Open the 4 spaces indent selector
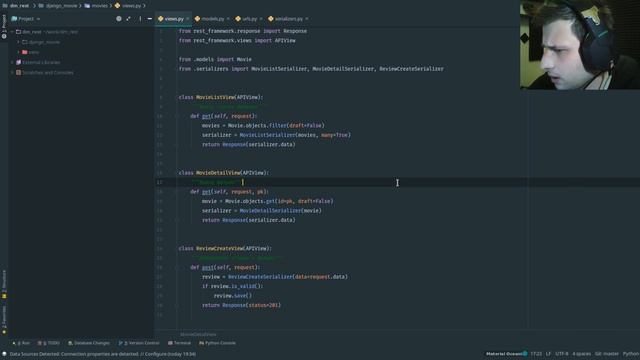The height and width of the screenshot is (360, 640). (x=582, y=354)
